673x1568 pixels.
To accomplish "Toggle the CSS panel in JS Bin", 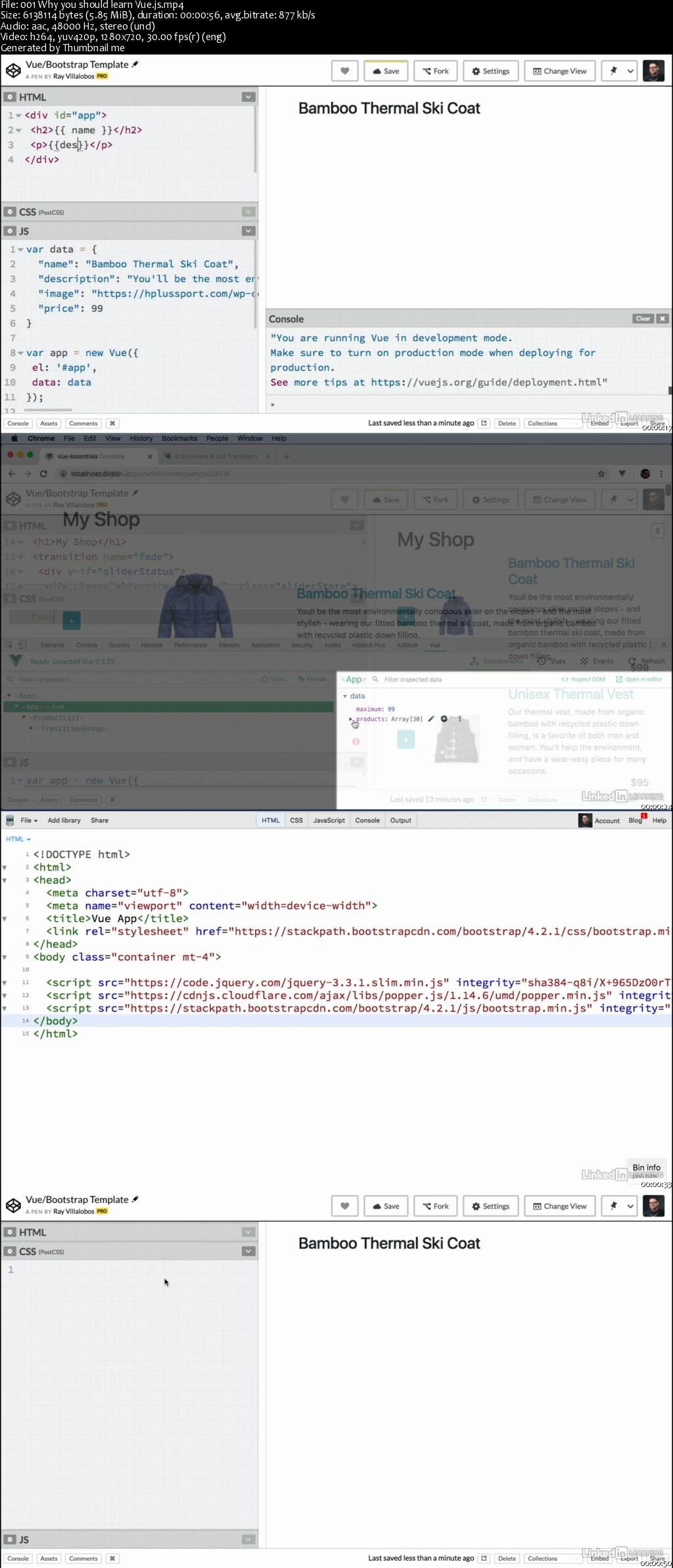I will 296,820.
